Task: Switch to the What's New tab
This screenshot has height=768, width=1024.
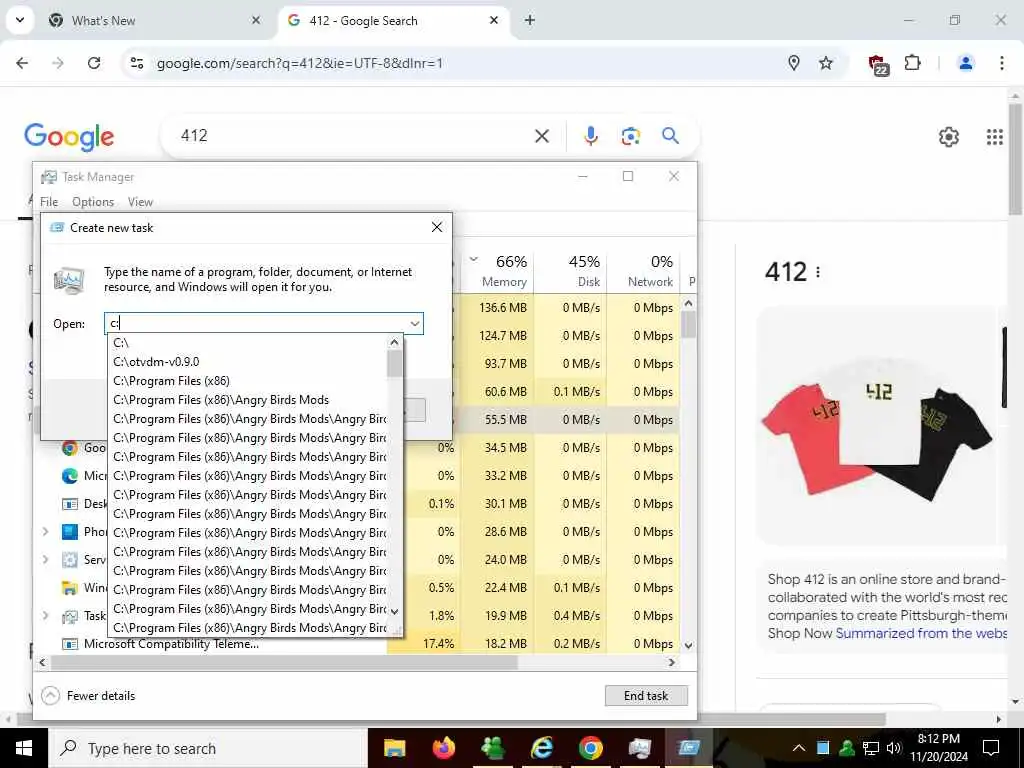Action: point(153,20)
